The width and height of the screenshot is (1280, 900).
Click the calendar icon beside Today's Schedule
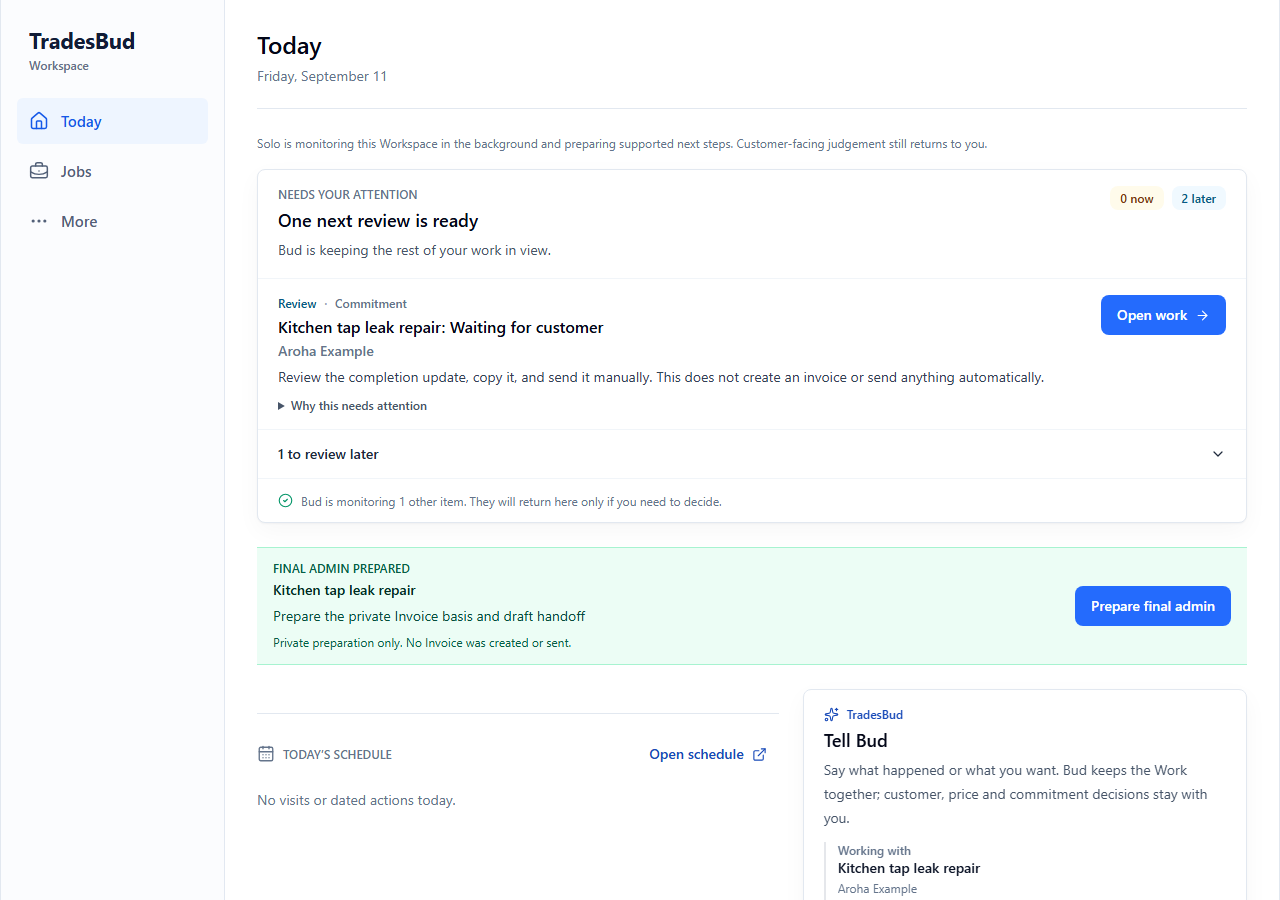click(x=266, y=754)
